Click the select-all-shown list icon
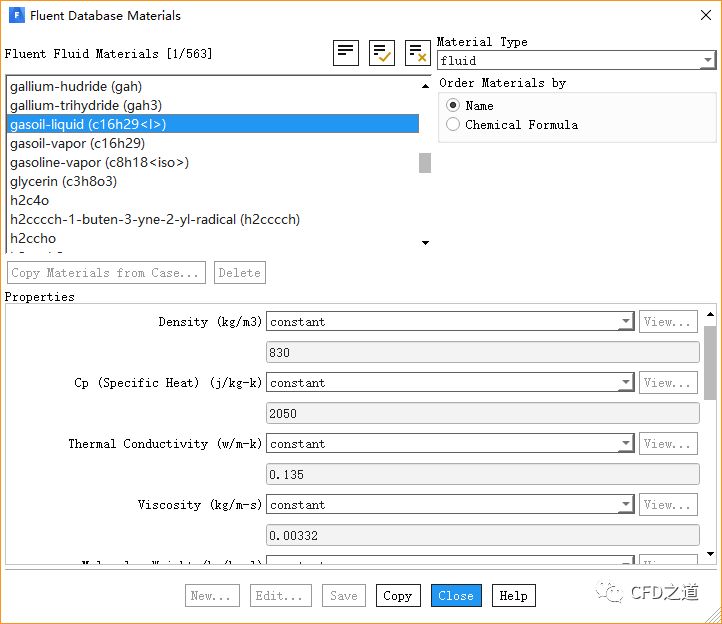This screenshot has width=722, height=624. point(382,53)
